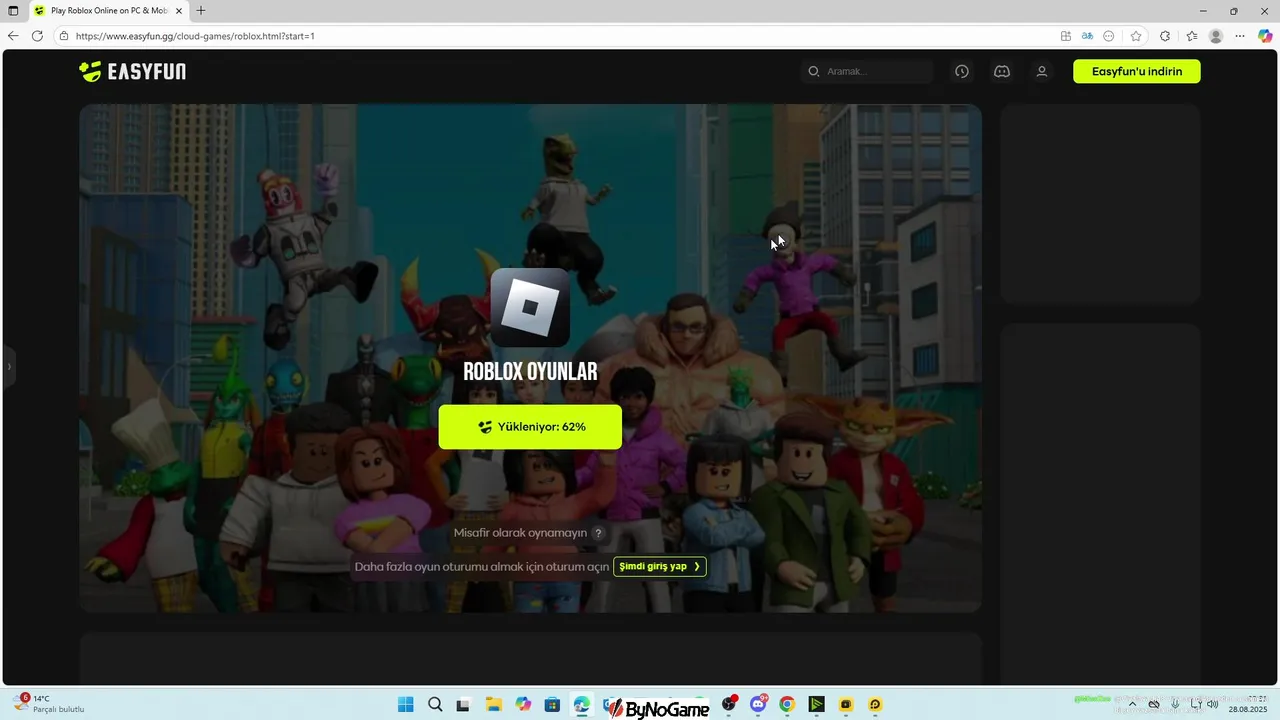Screen dimensions: 1280x720
Task: Click the Roblox logo tile
Action: [x=530, y=307]
